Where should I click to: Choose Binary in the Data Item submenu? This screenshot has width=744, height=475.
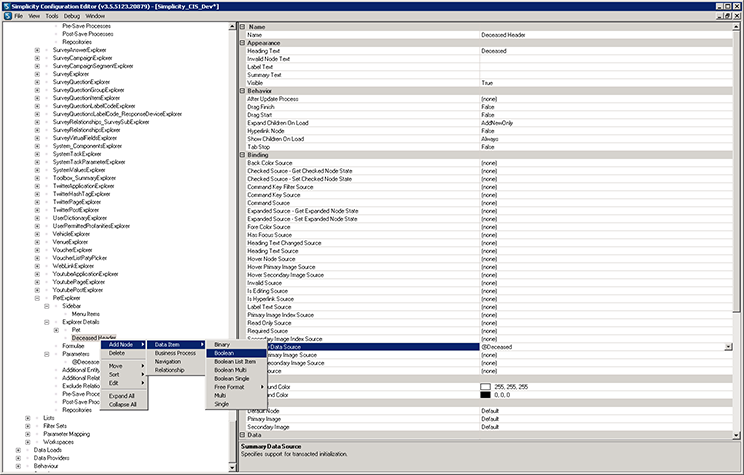tap(236, 345)
